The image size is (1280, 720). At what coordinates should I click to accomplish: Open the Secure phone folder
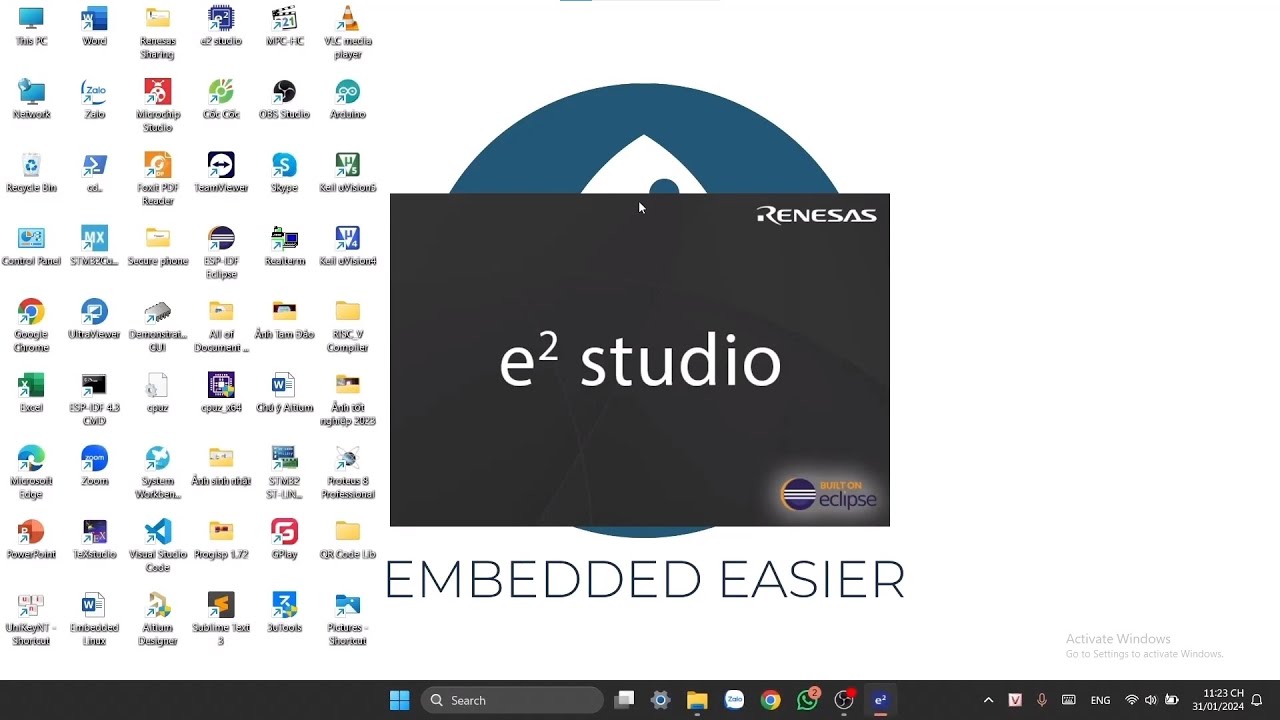157,245
